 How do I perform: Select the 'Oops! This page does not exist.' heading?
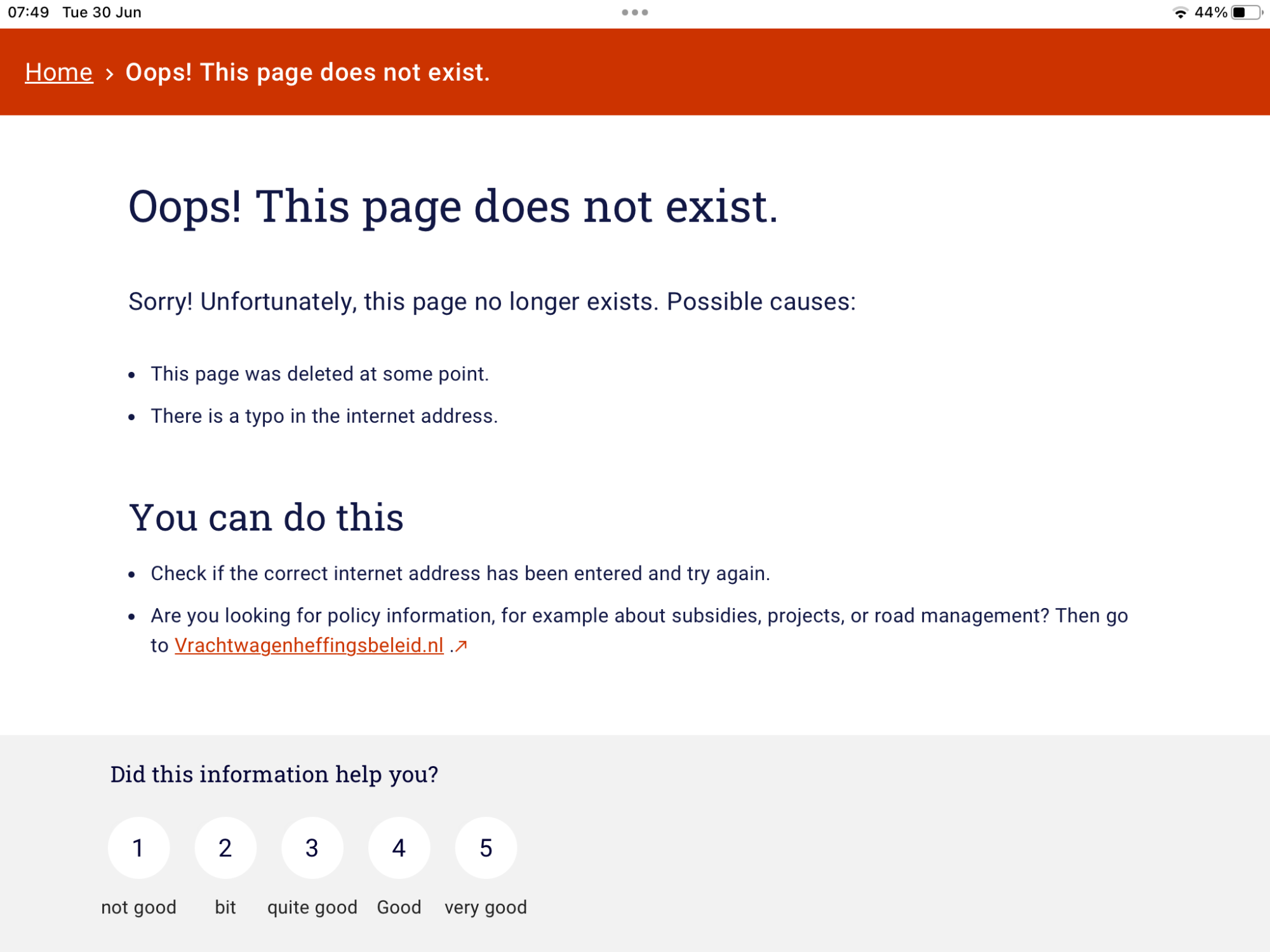(453, 207)
